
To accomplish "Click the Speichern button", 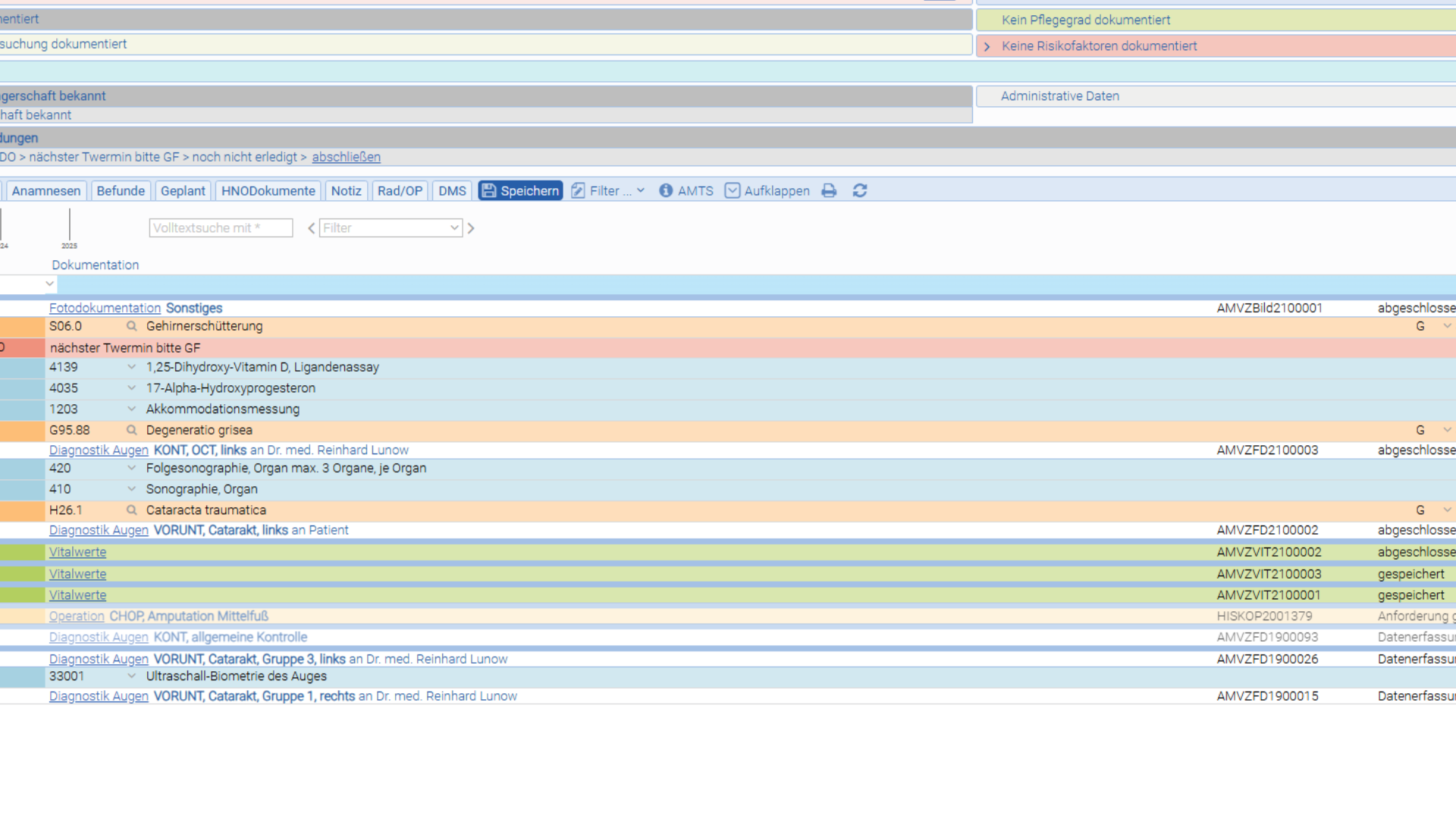I will tap(520, 191).
